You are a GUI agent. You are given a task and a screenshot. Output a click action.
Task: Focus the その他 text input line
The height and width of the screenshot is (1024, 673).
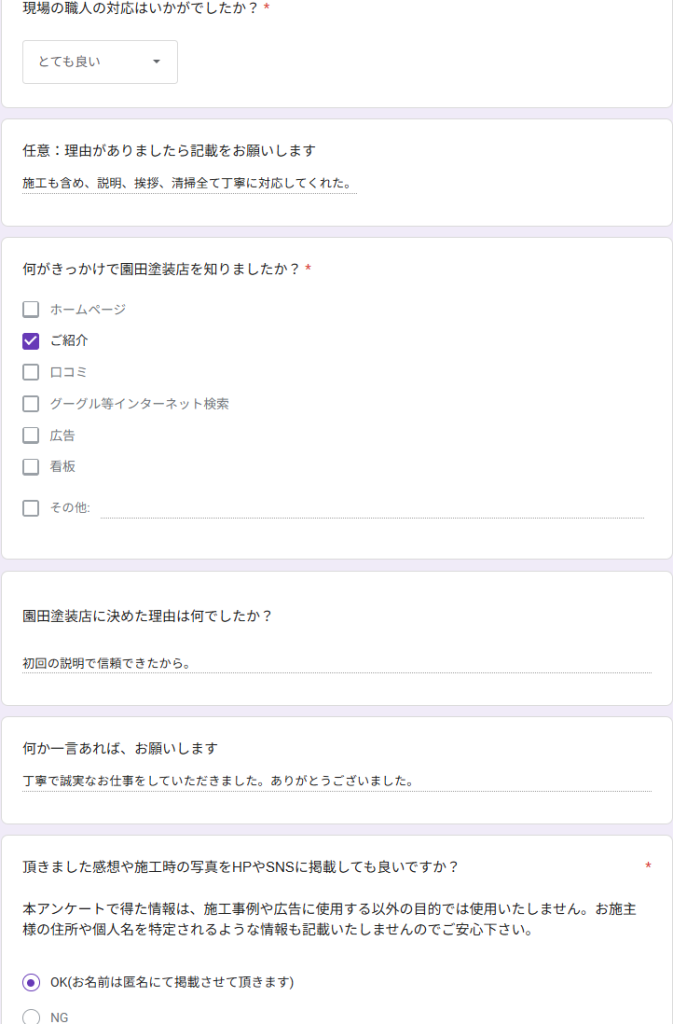[371, 508]
